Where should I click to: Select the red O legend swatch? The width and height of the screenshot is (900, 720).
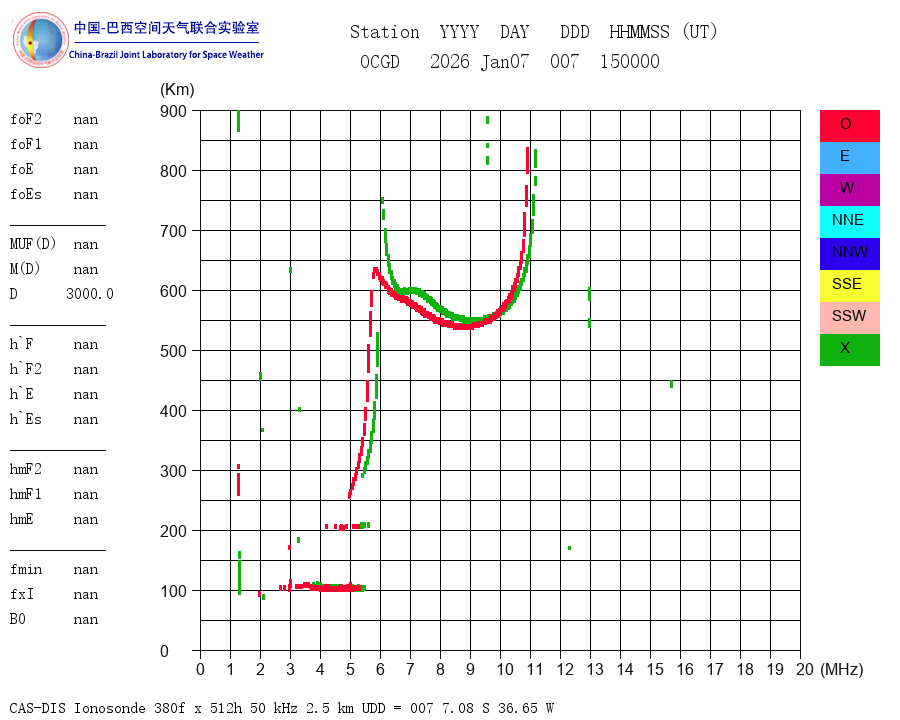pyautogui.click(x=849, y=126)
